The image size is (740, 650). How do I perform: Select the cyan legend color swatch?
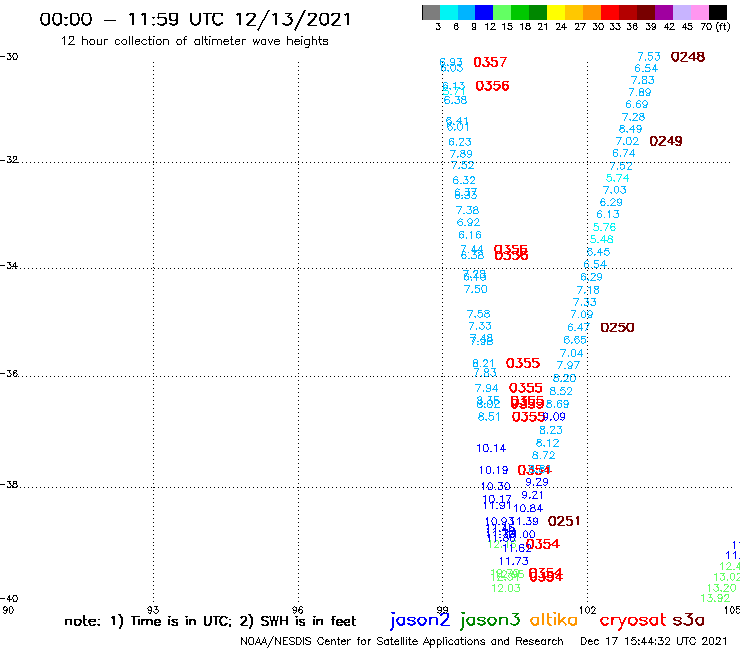pos(449,12)
